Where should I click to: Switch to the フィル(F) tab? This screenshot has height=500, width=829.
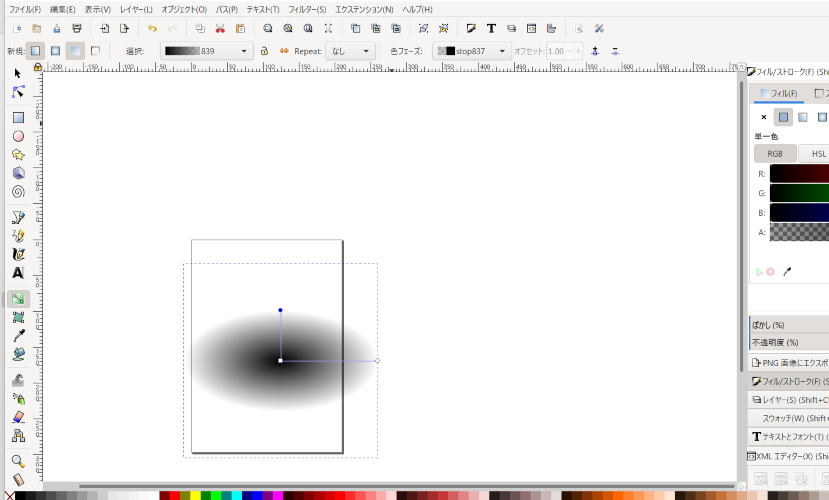point(778,94)
